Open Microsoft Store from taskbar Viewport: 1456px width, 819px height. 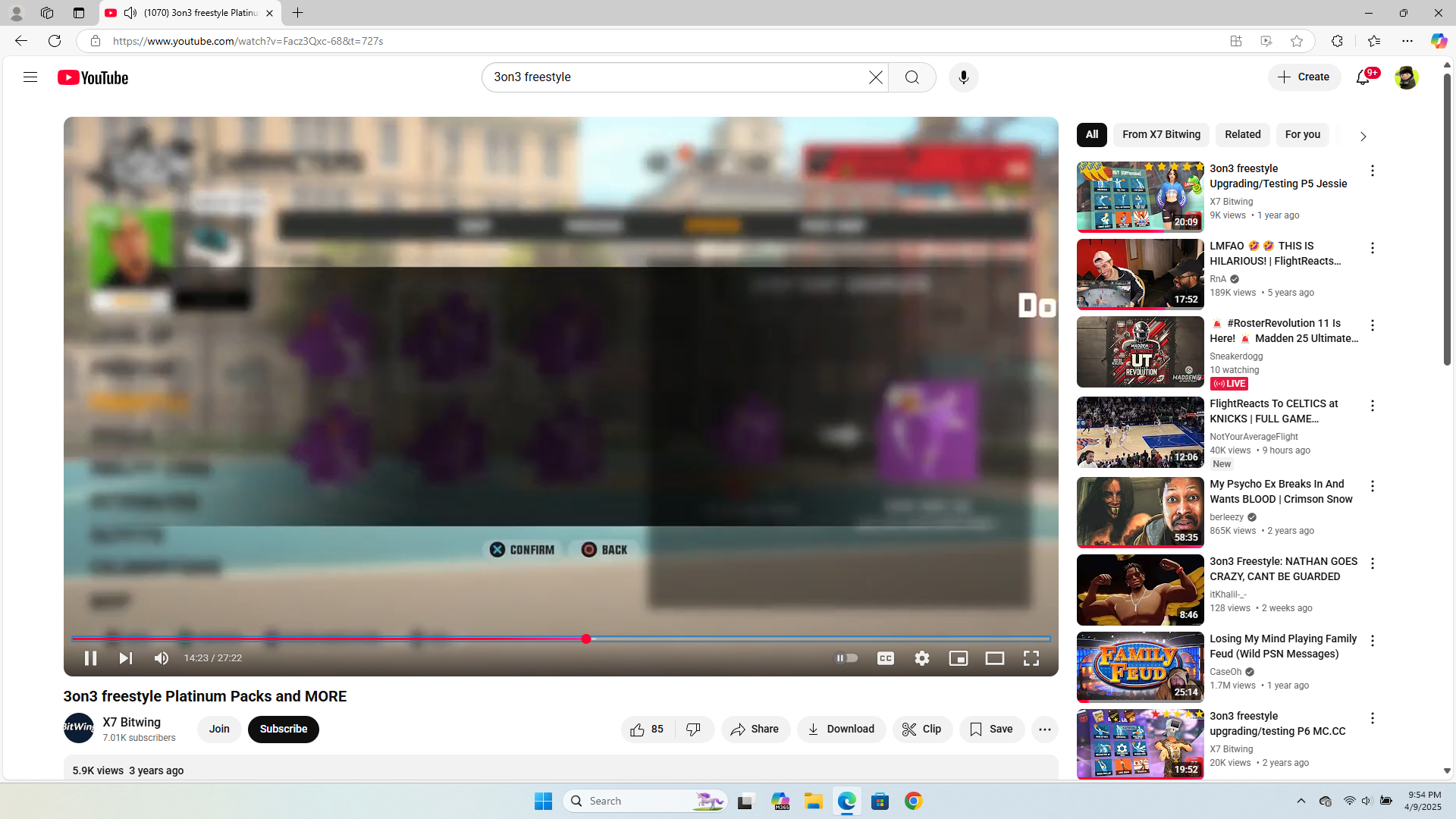tap(880, 801)
